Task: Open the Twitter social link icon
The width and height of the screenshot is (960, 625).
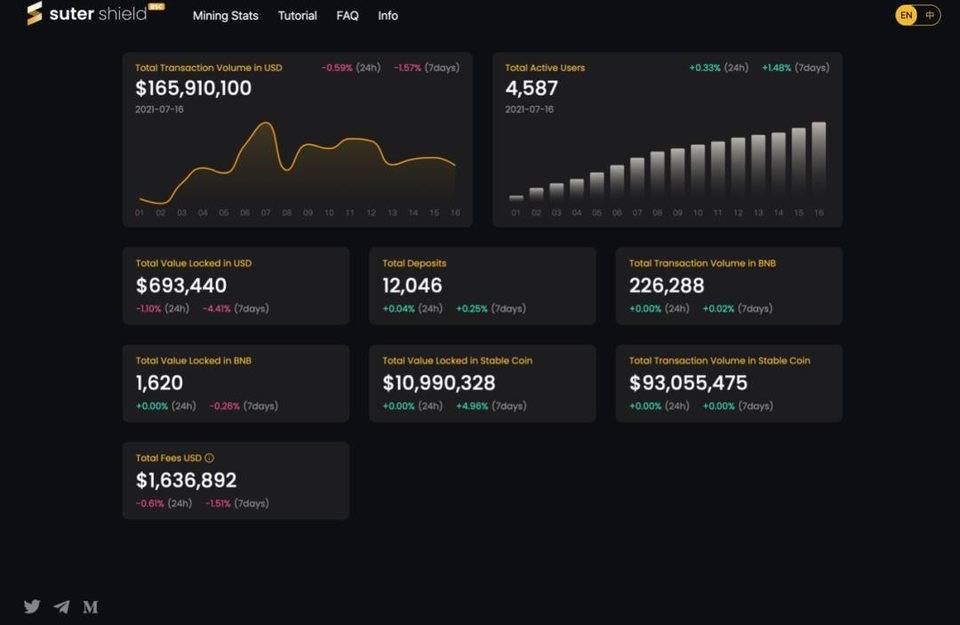Action: [32, 606]
